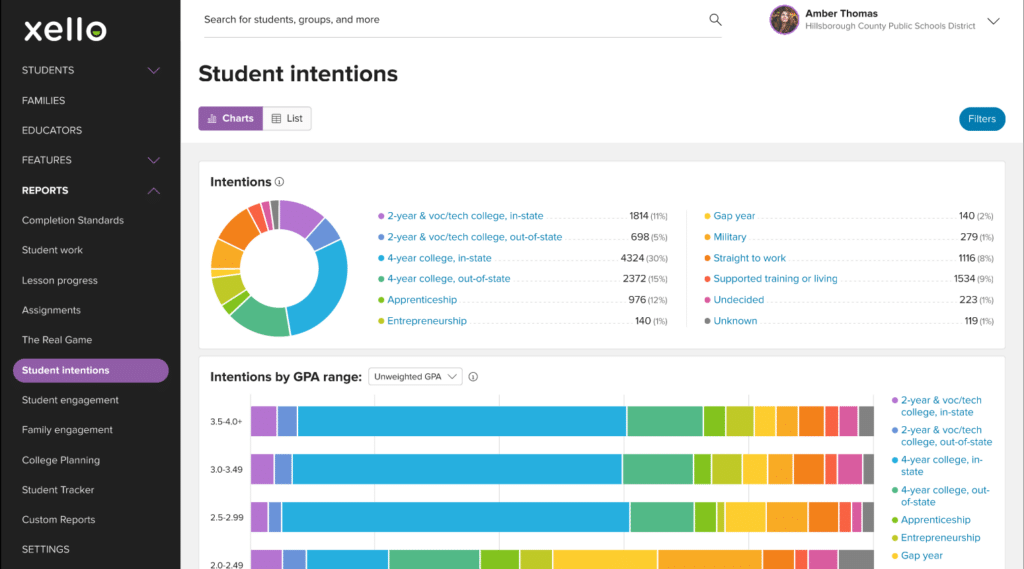Expand the user account chevron
1024x569 pixels.
tap(993, 21)
